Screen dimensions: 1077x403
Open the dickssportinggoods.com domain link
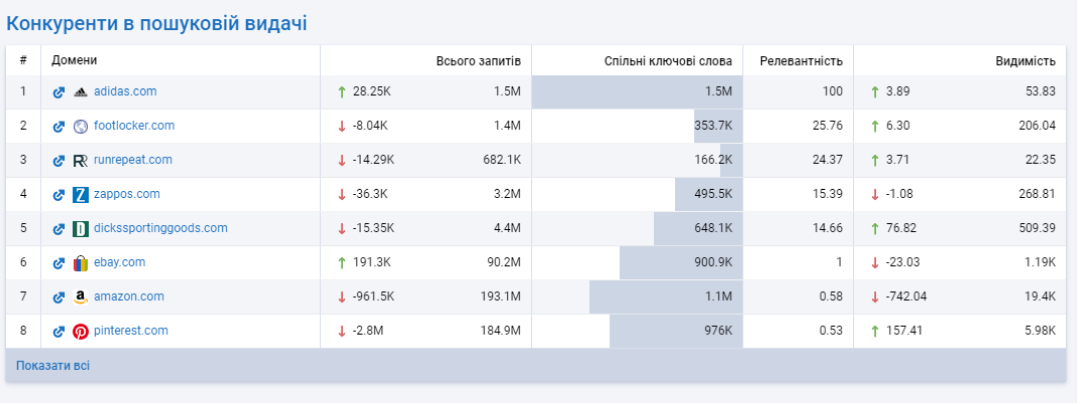pyautogui.click(x=161, y=228)
